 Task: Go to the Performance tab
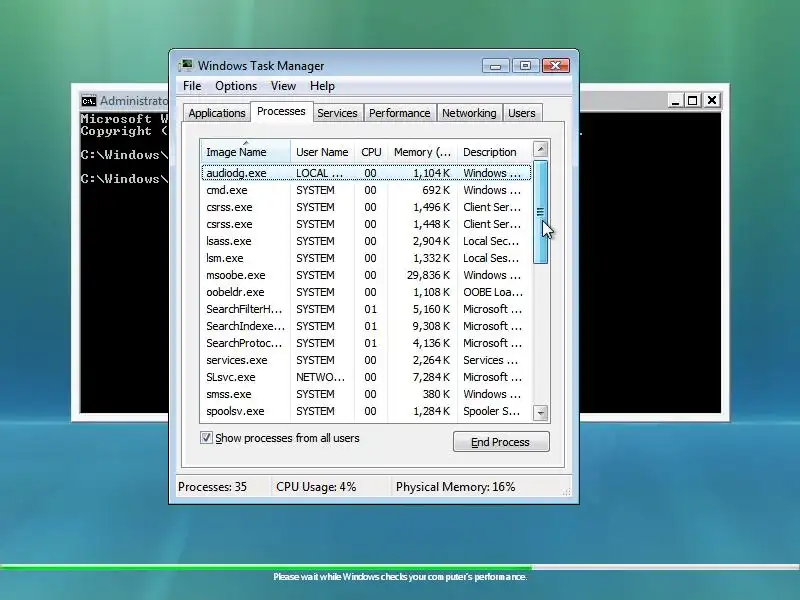click(x=399, y=113)
